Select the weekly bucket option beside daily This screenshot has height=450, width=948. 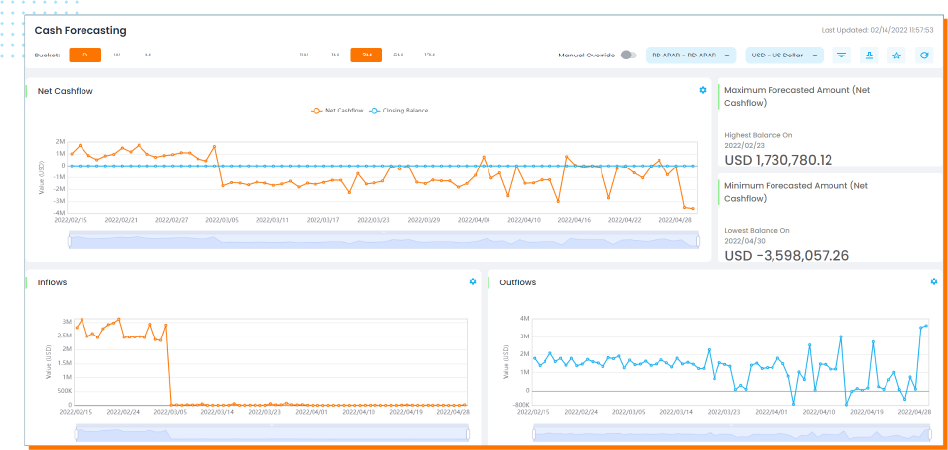[x=117, y=55]
